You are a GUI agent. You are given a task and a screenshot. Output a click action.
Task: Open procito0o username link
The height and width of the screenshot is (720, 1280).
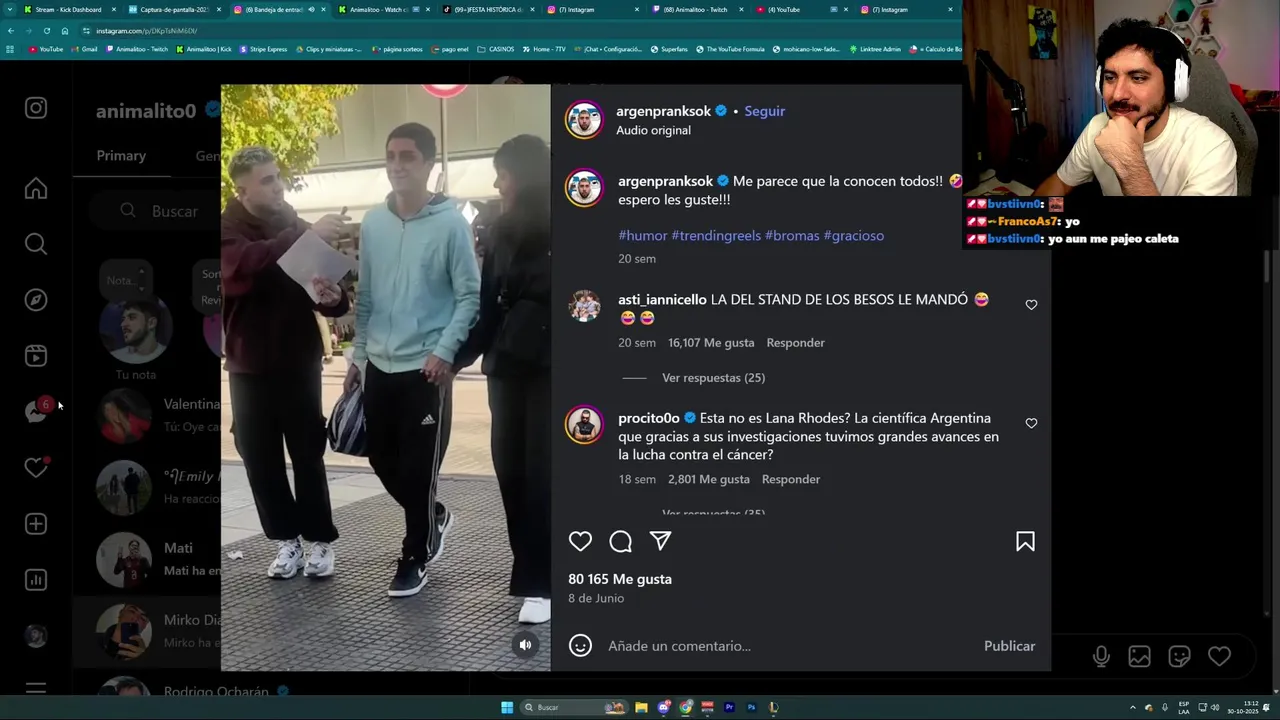click(648, 418)
